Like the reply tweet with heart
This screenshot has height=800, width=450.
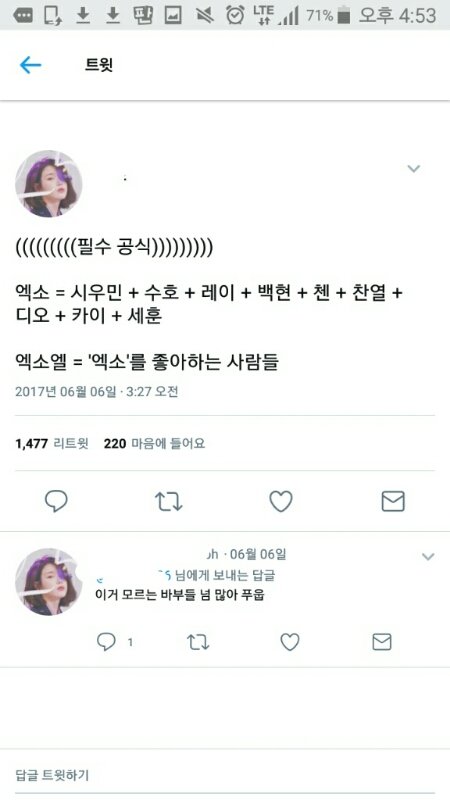290,642
